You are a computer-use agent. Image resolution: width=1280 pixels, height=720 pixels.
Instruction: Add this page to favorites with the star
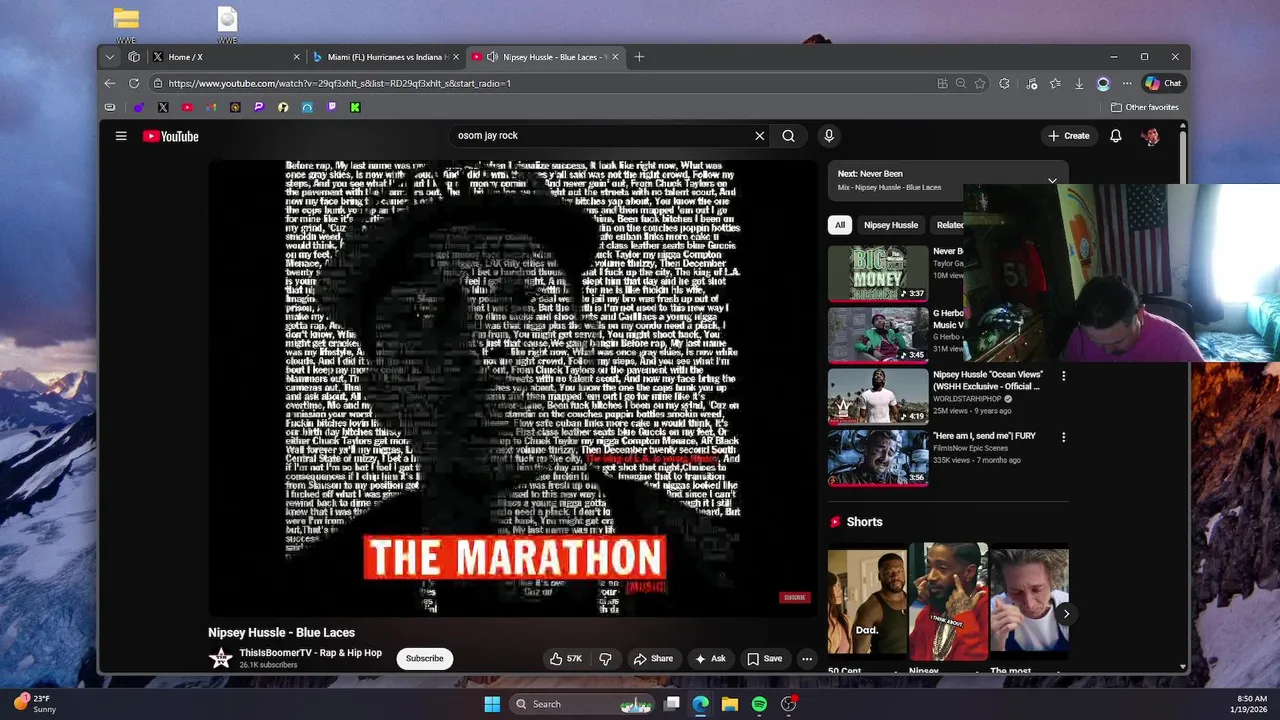point(980,84)
